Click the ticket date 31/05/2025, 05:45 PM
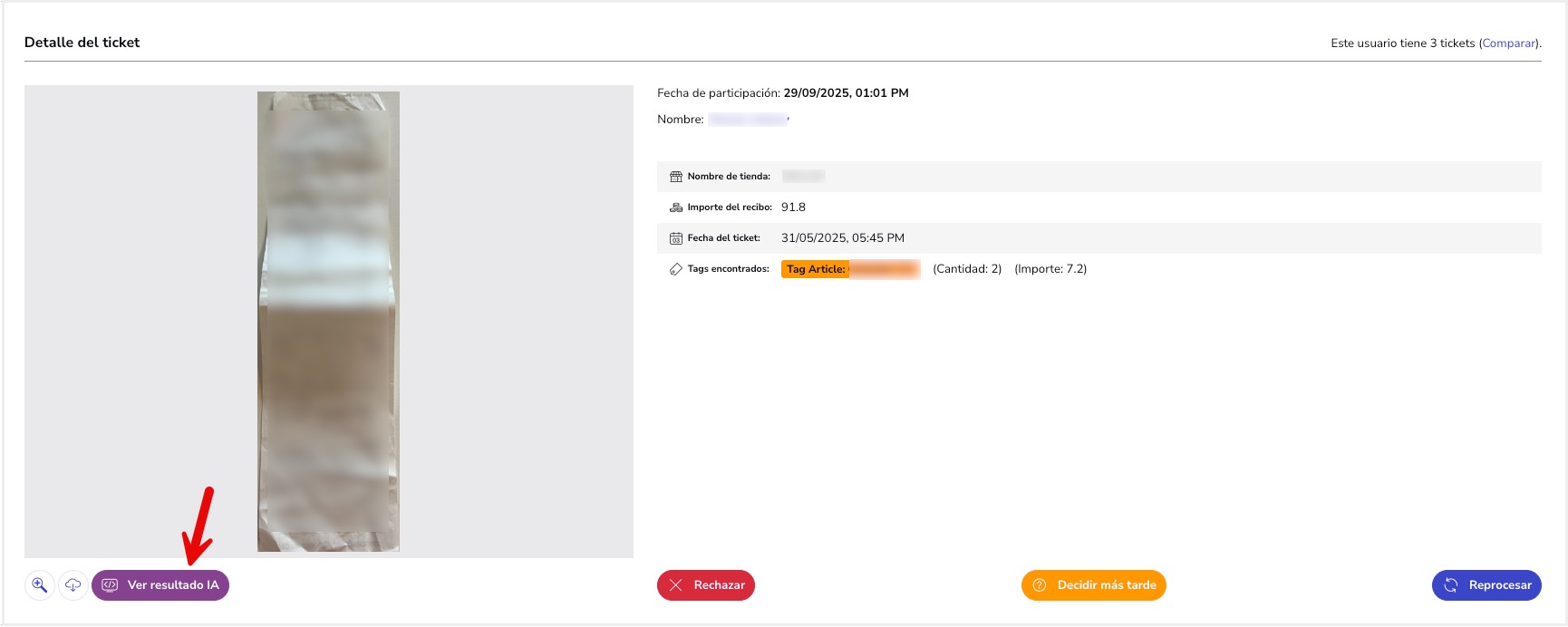Screen dimensions: 1568x627 click(x=842, y=238)
